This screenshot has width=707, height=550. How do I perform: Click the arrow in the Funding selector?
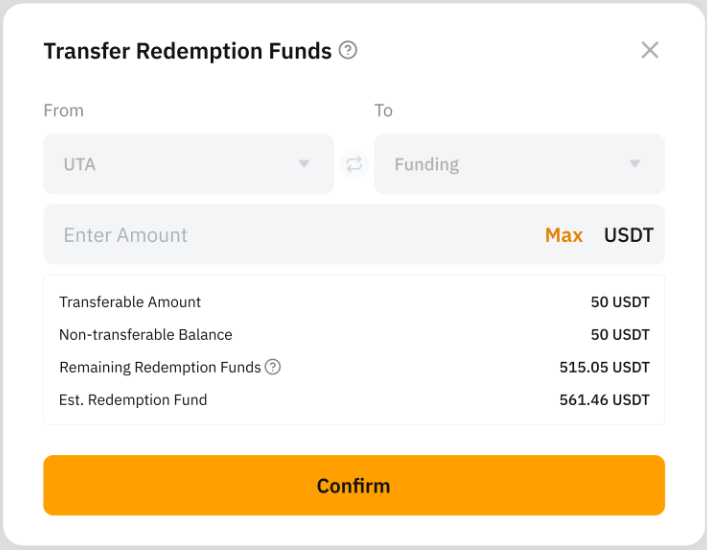pos(635,164)
